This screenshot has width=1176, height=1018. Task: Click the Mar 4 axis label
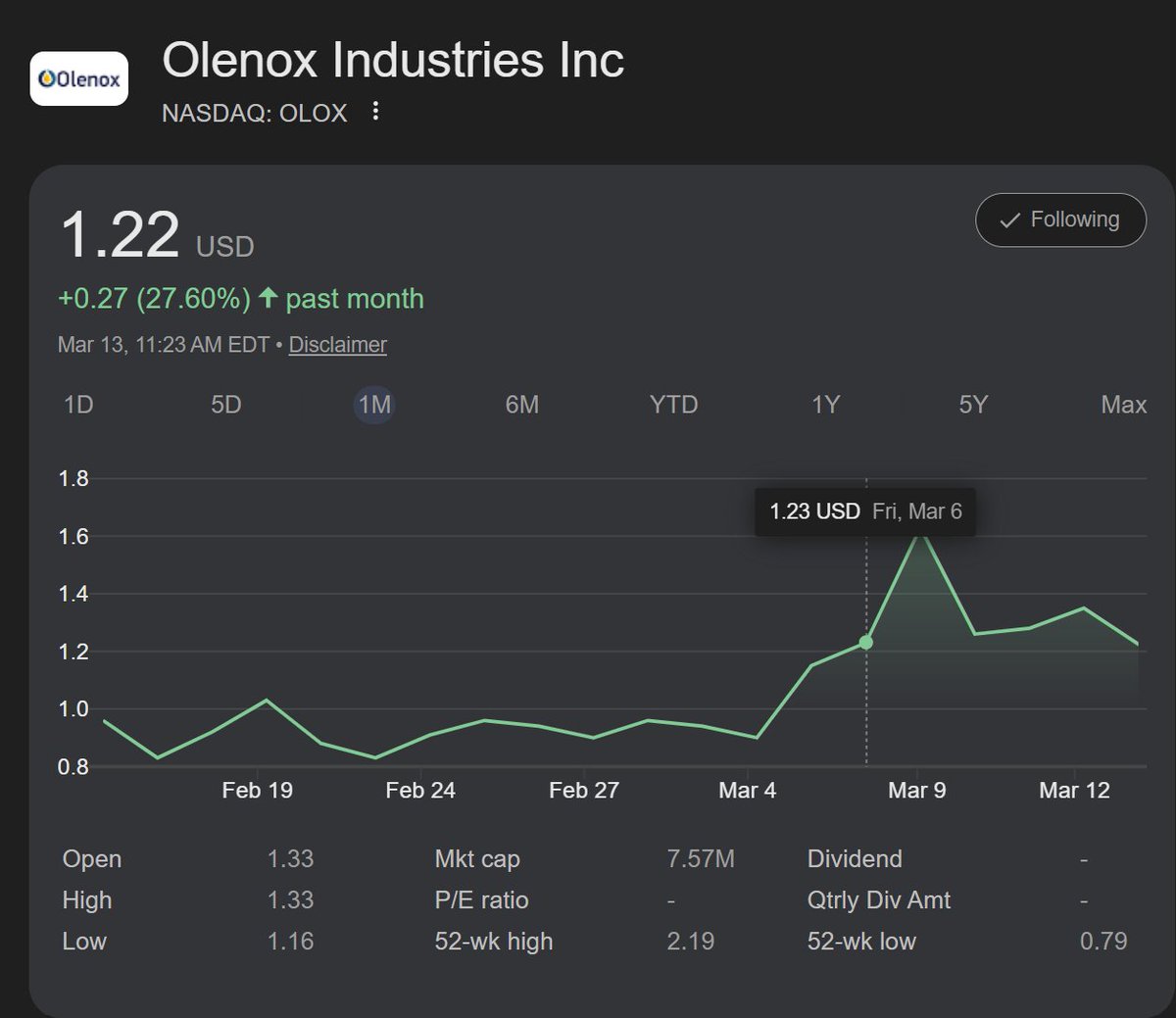coord(748,791)
